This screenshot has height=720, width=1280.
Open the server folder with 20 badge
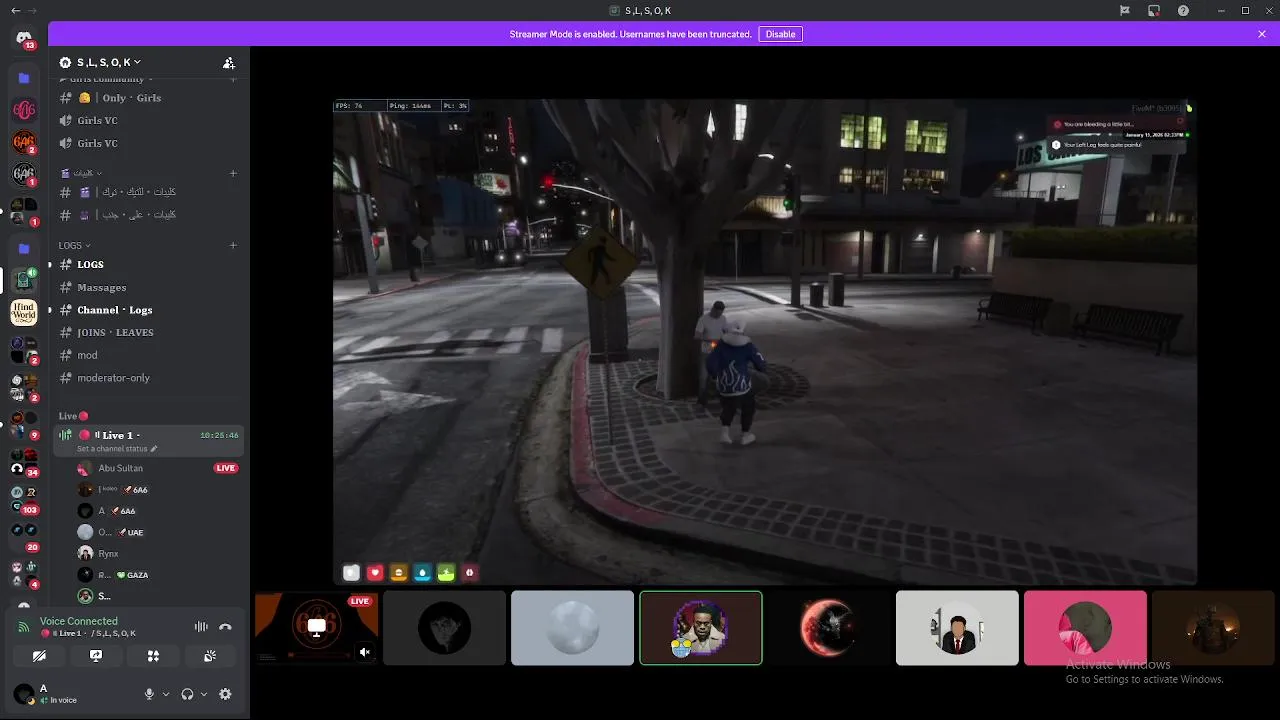(x=24, y=536)
